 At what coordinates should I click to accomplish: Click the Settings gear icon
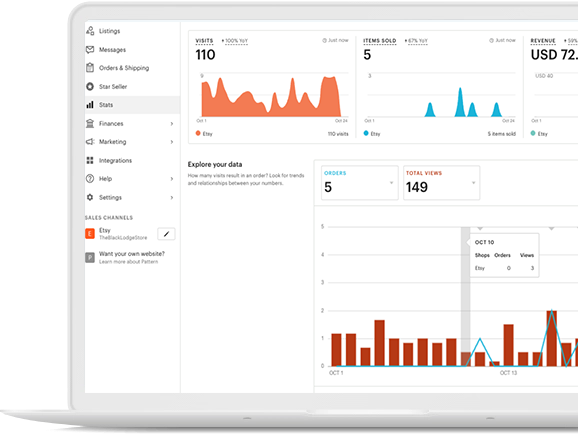[x=90, y=197]
